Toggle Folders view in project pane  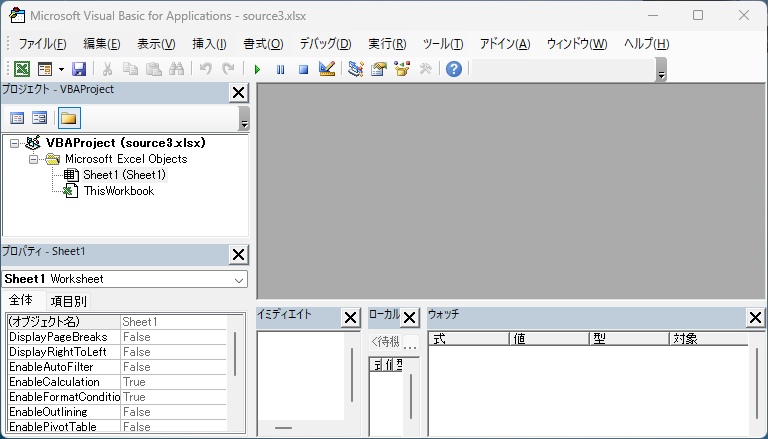click(x=68, y=118)
